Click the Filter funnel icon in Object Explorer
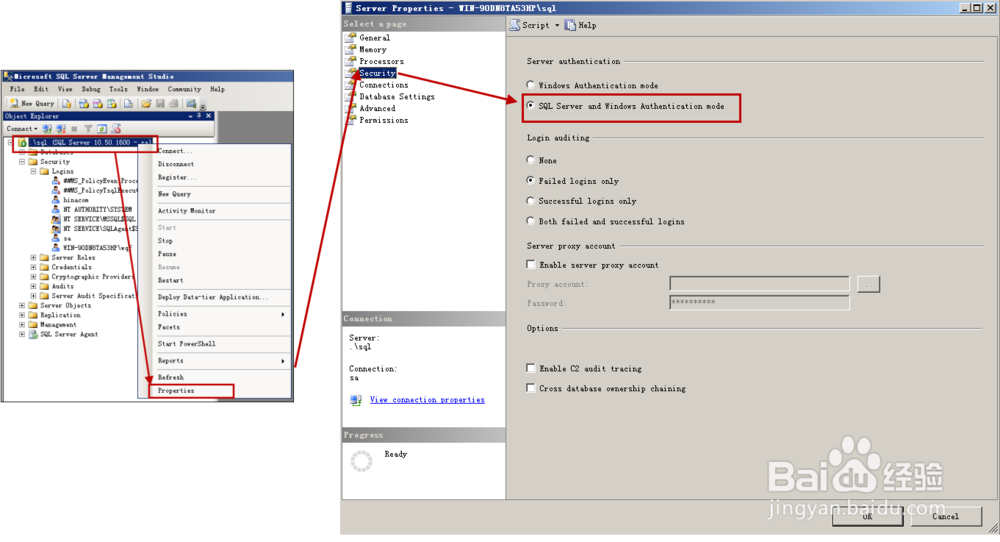The height and width of the screenshot is (542, 1000). [x=88, y=129]
